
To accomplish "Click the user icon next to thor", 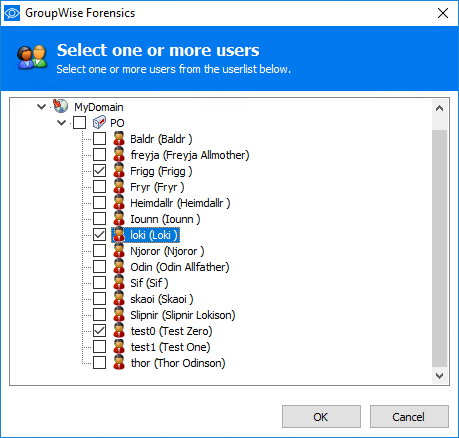I will pos(119,362).
